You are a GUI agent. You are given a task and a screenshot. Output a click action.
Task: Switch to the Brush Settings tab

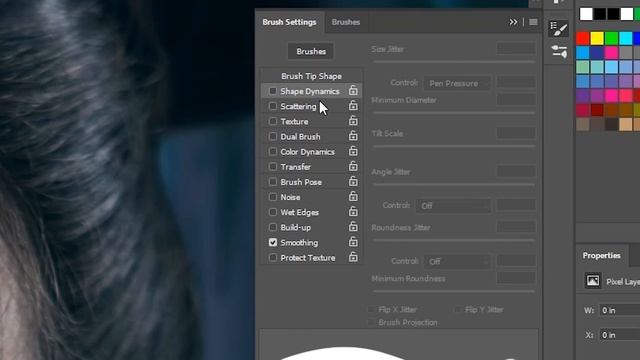(x=289, y=22)
